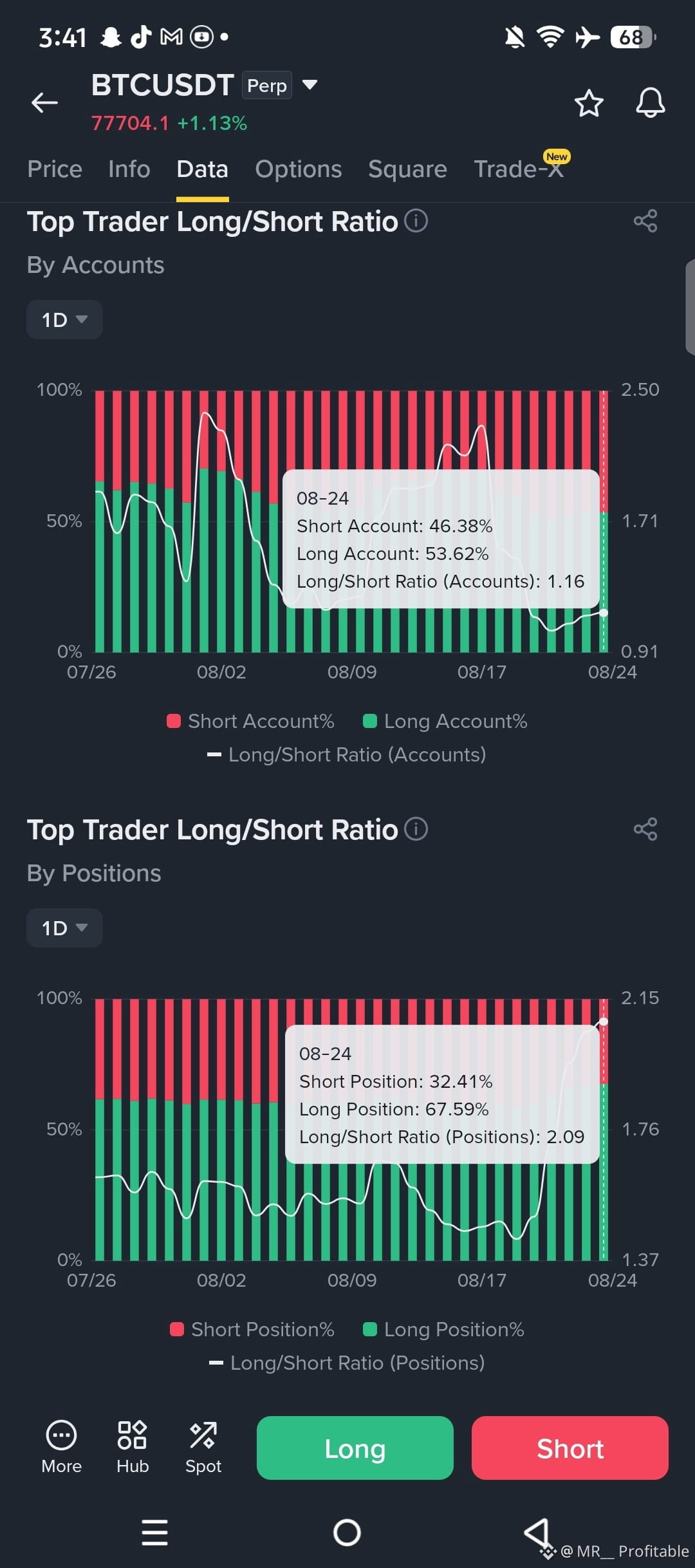This screenshot has width=695, height=1568.
Task: Switch to the Square tab
Action: click(407, 169)
